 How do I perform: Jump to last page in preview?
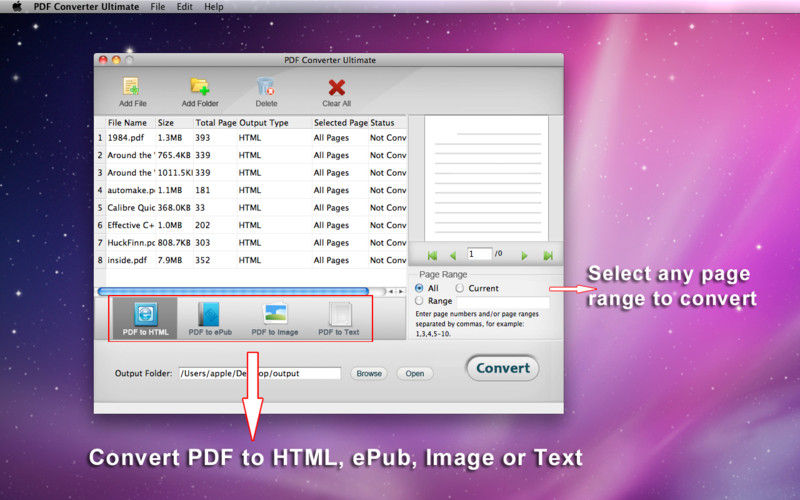pos(548,256)
